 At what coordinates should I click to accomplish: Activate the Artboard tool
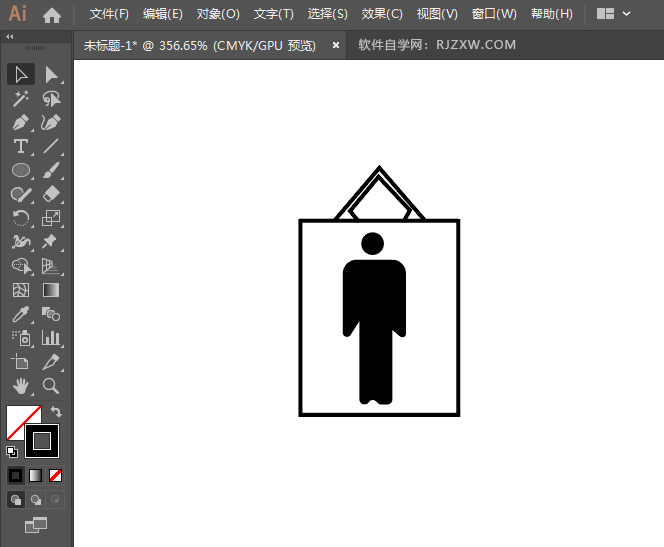click(21, 362)
